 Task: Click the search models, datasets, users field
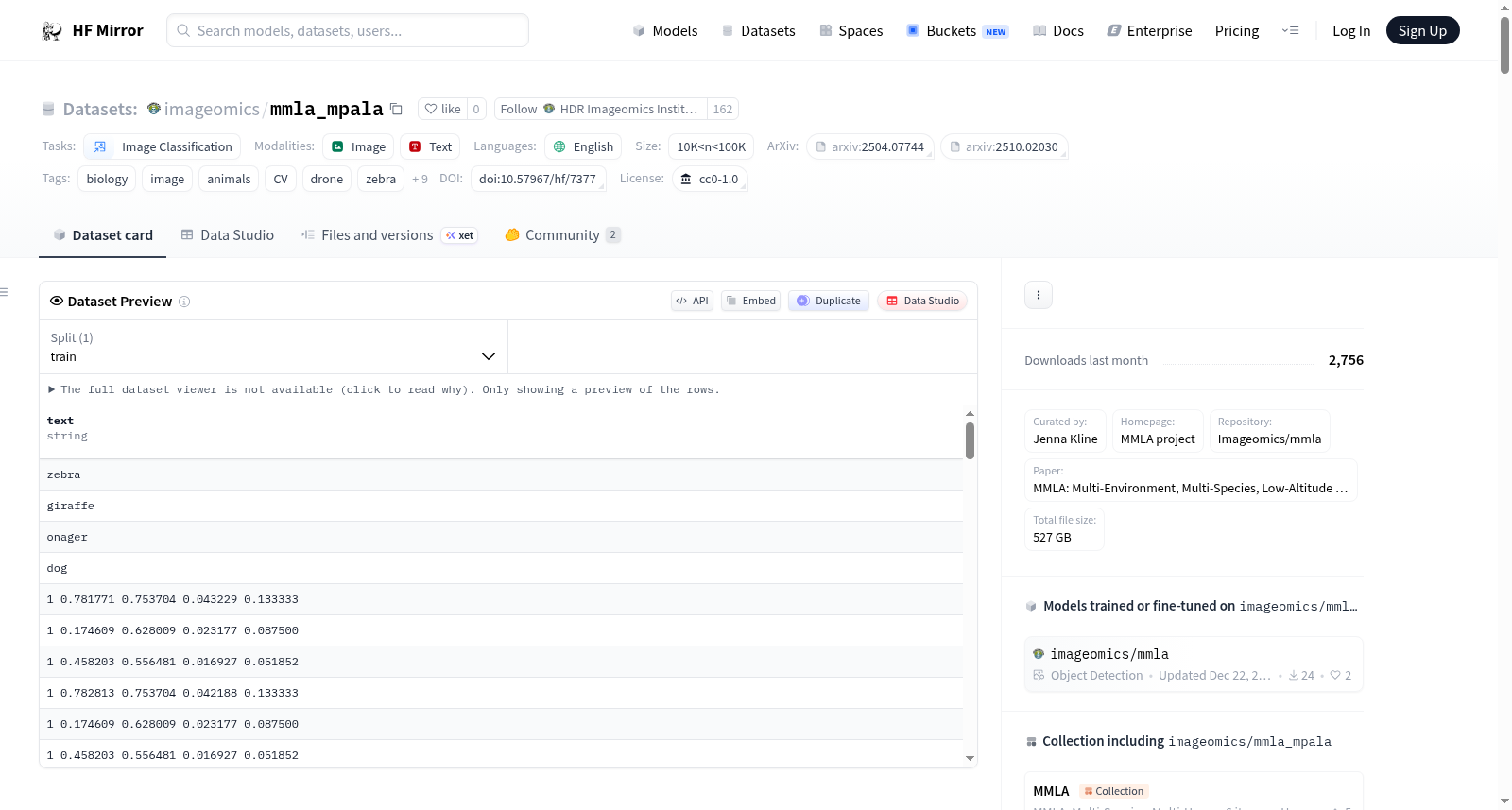tap(348, 31)
